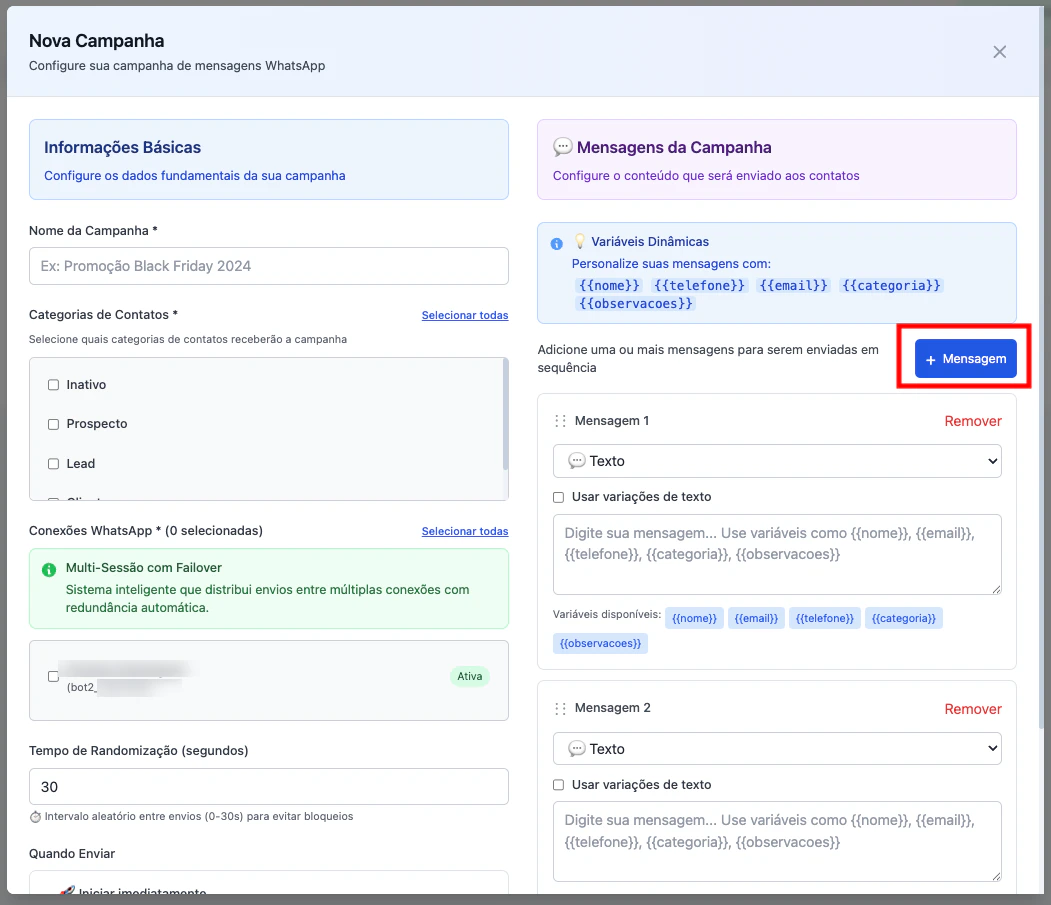This screenshot has height=905, width=1051.
Task: Click the speech bubble icon in Mensagens da Campanha
Action: [562, 147]
